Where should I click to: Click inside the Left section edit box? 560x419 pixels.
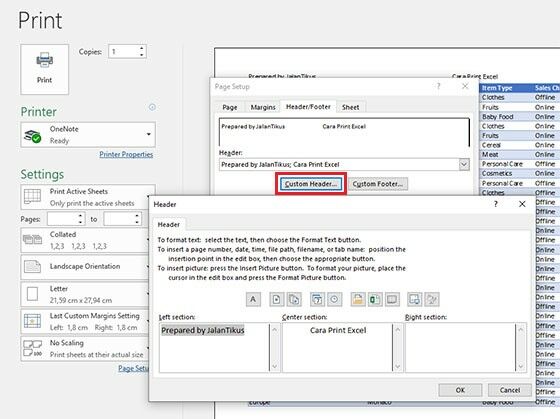tap(215, 348)
